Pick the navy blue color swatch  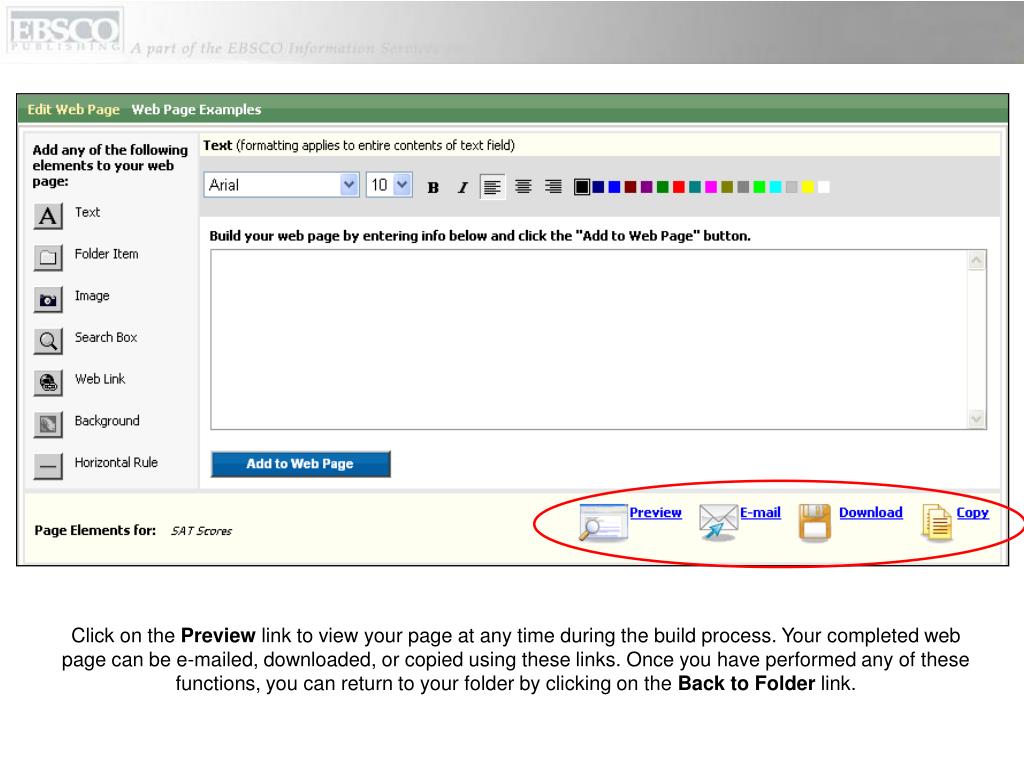tap(598, 187)
